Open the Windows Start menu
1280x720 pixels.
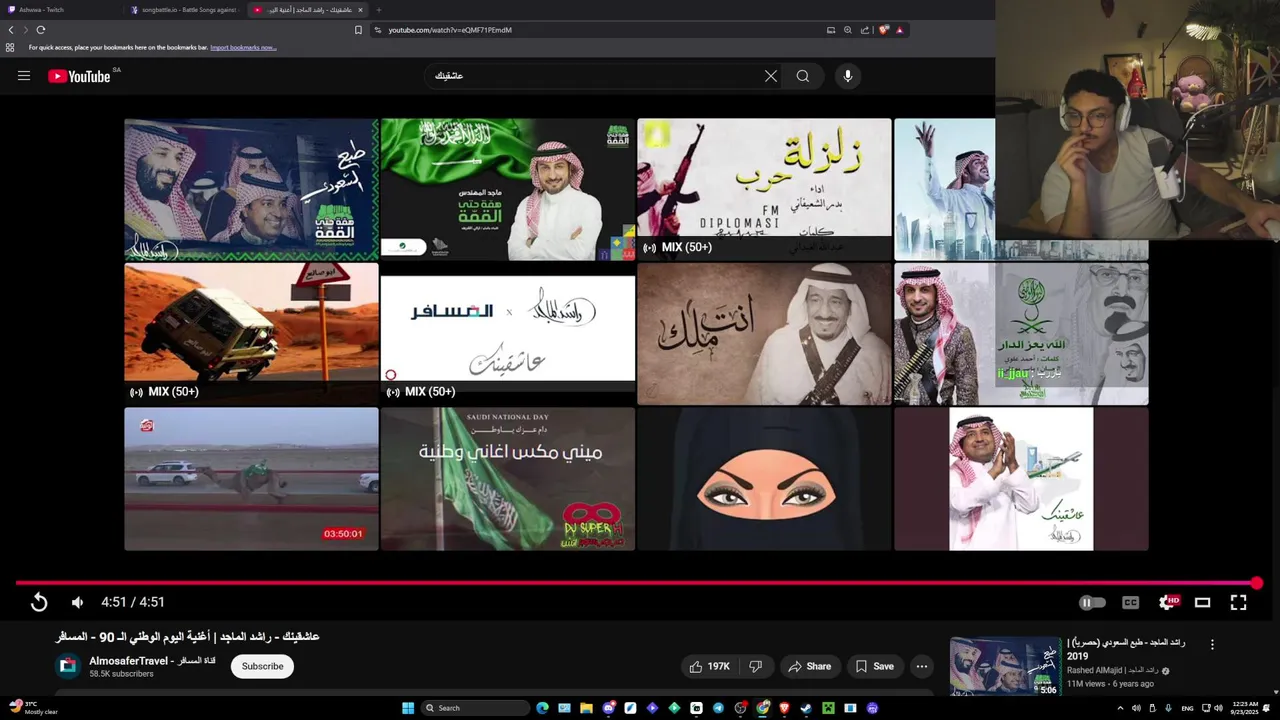pyautogui.click(x=408, y=708)
